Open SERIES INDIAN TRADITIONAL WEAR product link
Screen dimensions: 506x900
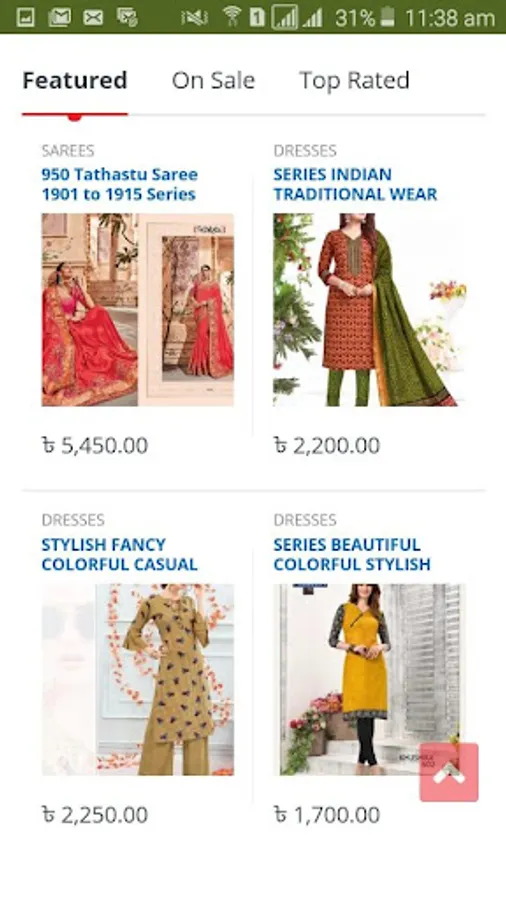pos(355,184)
